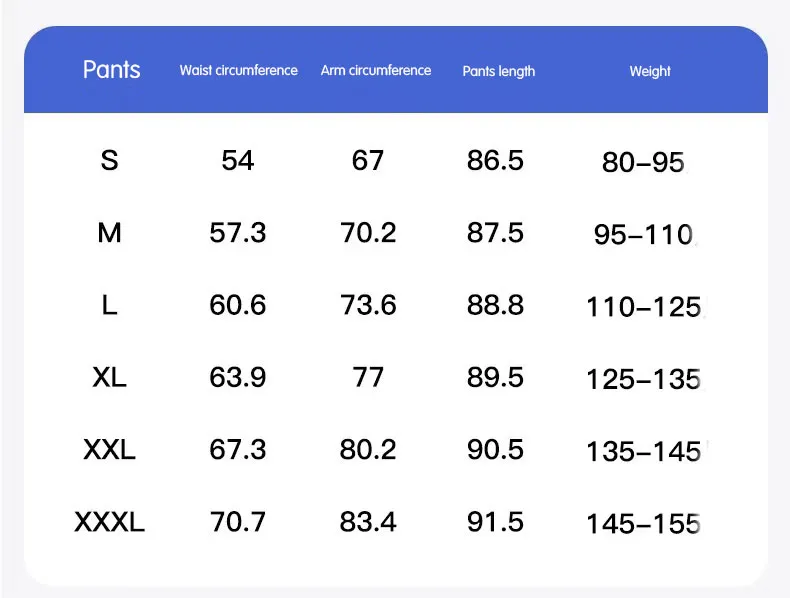Click the 89.5 pants length value
Screen dimensions: 790x598
495,377
